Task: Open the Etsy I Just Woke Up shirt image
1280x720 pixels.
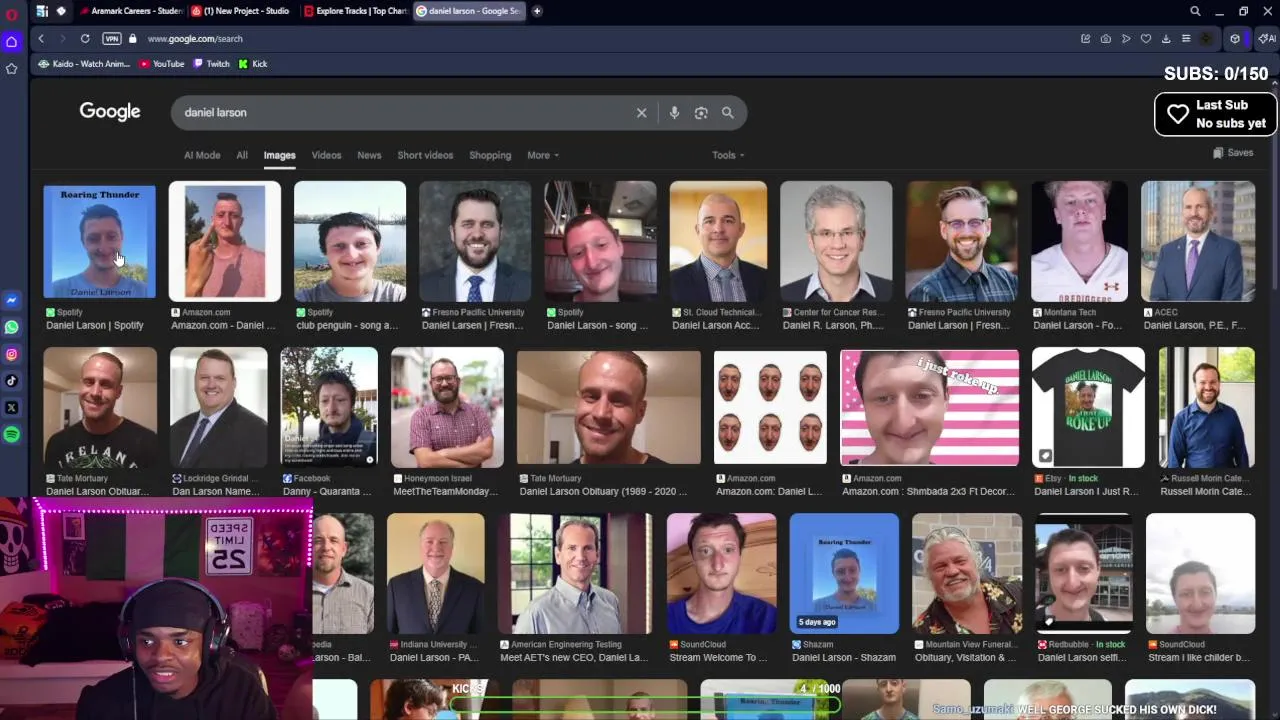Action: coord(1088,407)
